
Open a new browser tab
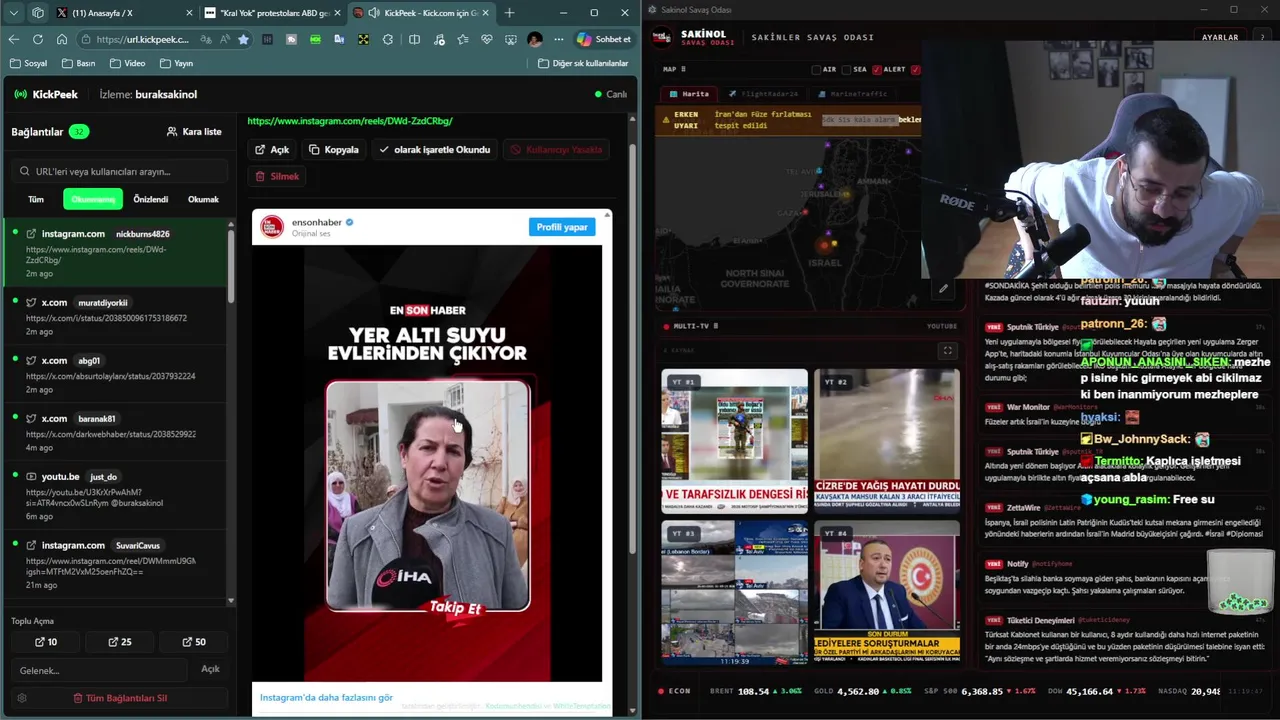coord(509,13)
